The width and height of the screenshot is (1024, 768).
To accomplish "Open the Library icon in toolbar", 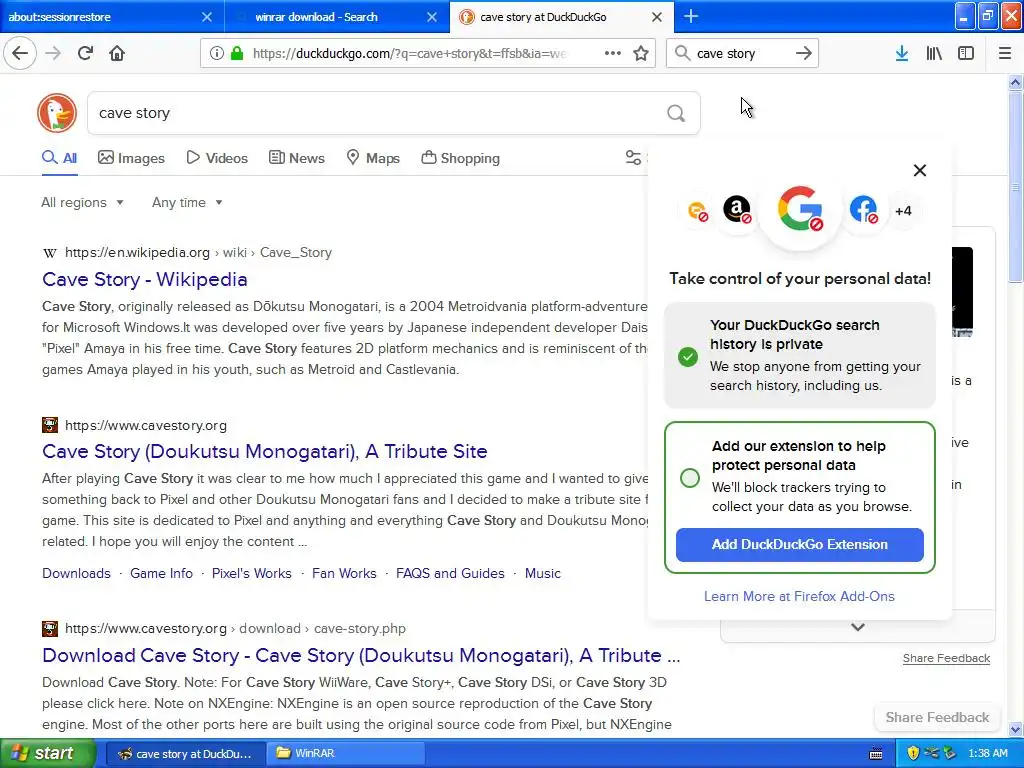I will pos(934,53).
